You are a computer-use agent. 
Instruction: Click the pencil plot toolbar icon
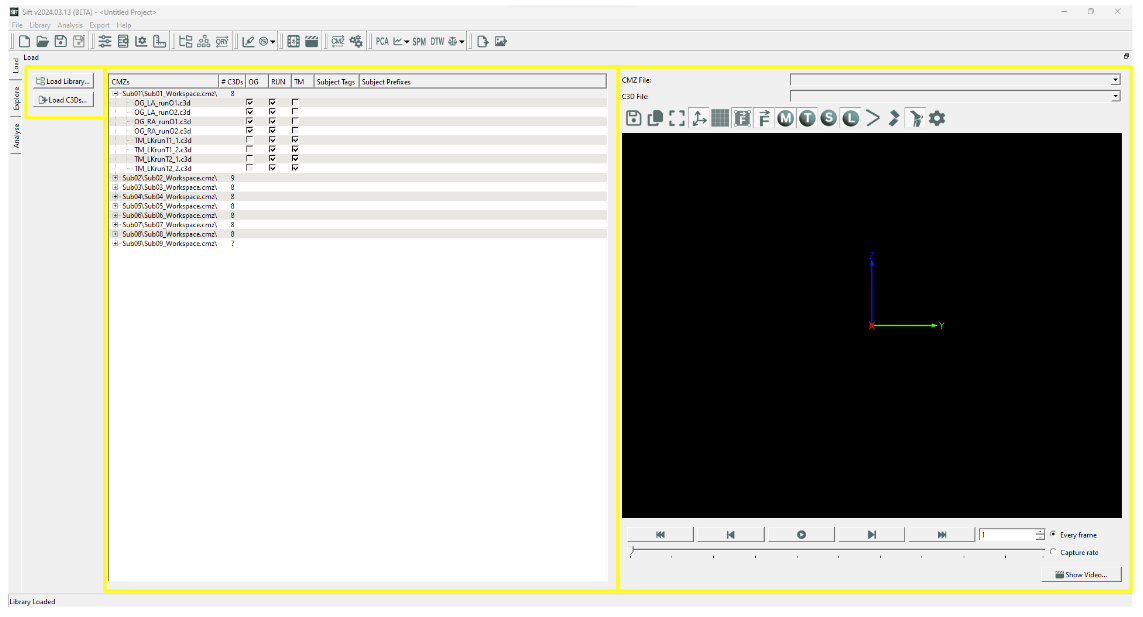249,42
